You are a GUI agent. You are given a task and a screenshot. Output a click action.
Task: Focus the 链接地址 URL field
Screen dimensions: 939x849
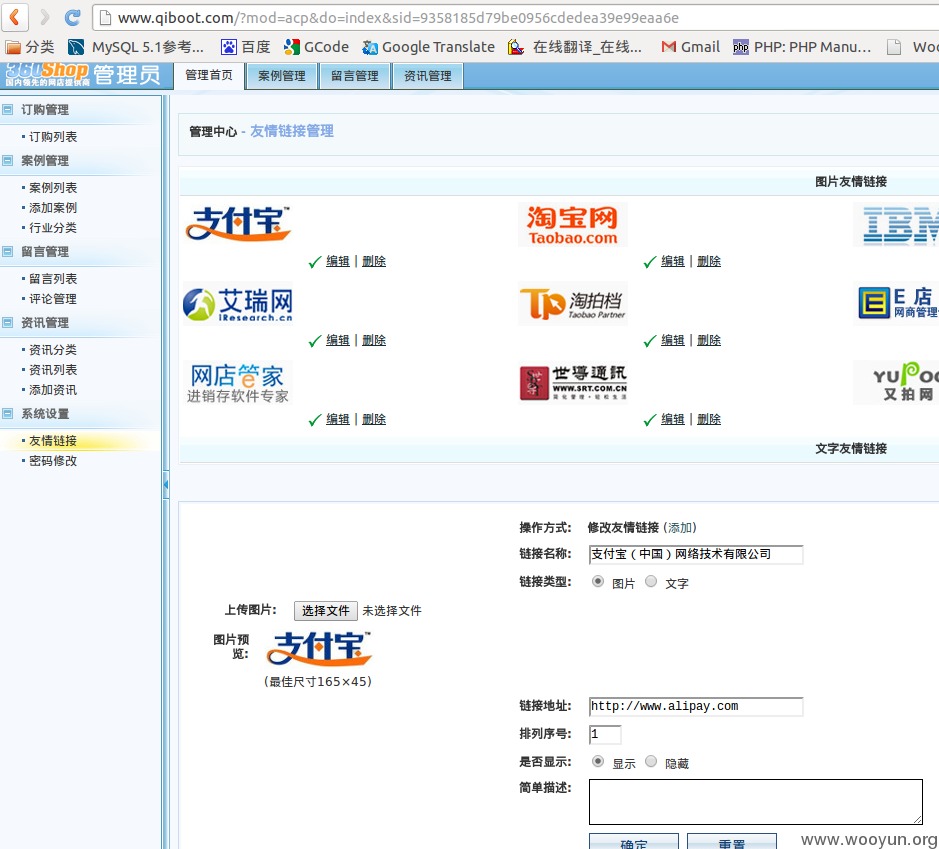pyautogui.click(x=696, y=707)
